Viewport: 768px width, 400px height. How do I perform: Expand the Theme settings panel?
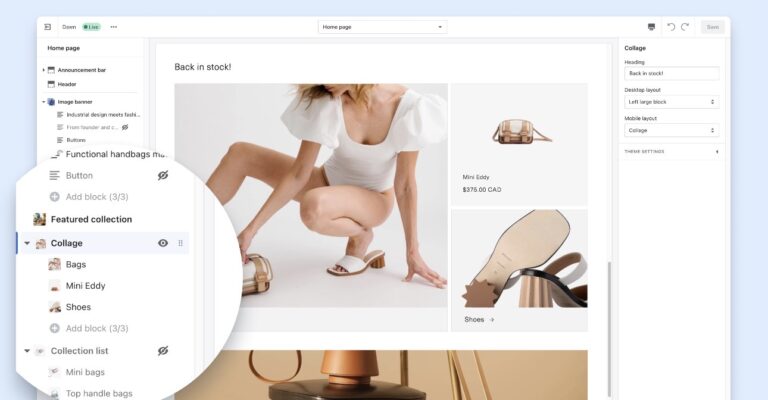click(x=672, y=152)
